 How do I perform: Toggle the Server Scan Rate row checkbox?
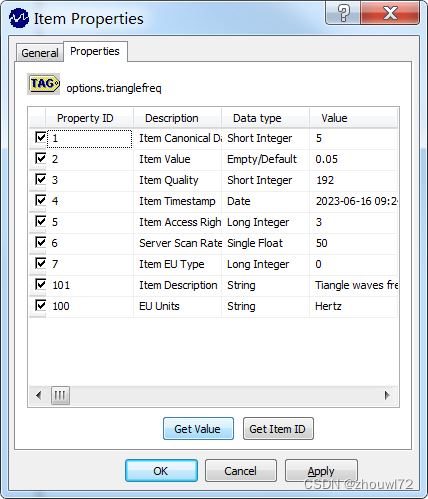click(41, 242)
